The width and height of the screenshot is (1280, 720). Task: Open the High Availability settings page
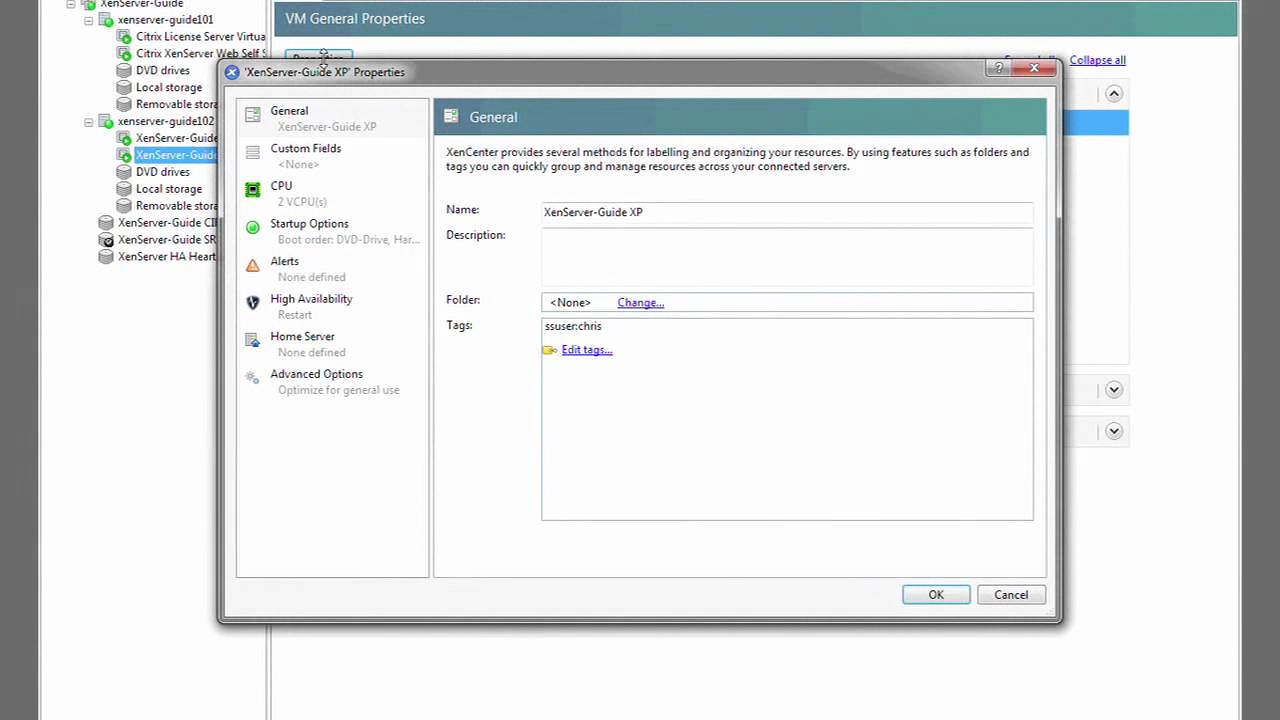[x=332, y=306]
